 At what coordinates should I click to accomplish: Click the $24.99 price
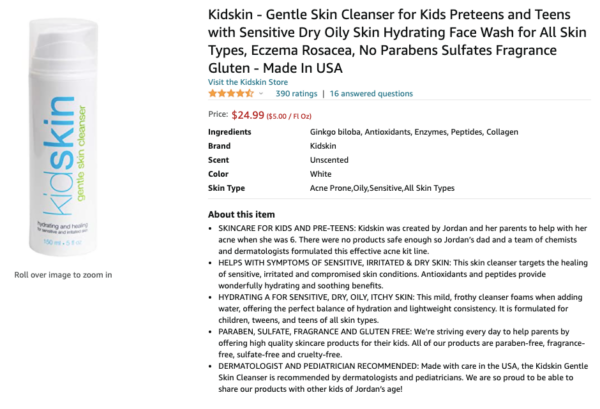[247, 115]
